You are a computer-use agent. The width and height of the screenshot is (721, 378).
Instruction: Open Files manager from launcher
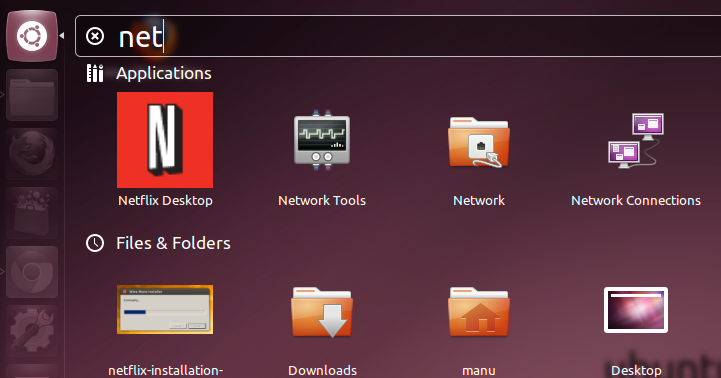[x=32, y=95]
